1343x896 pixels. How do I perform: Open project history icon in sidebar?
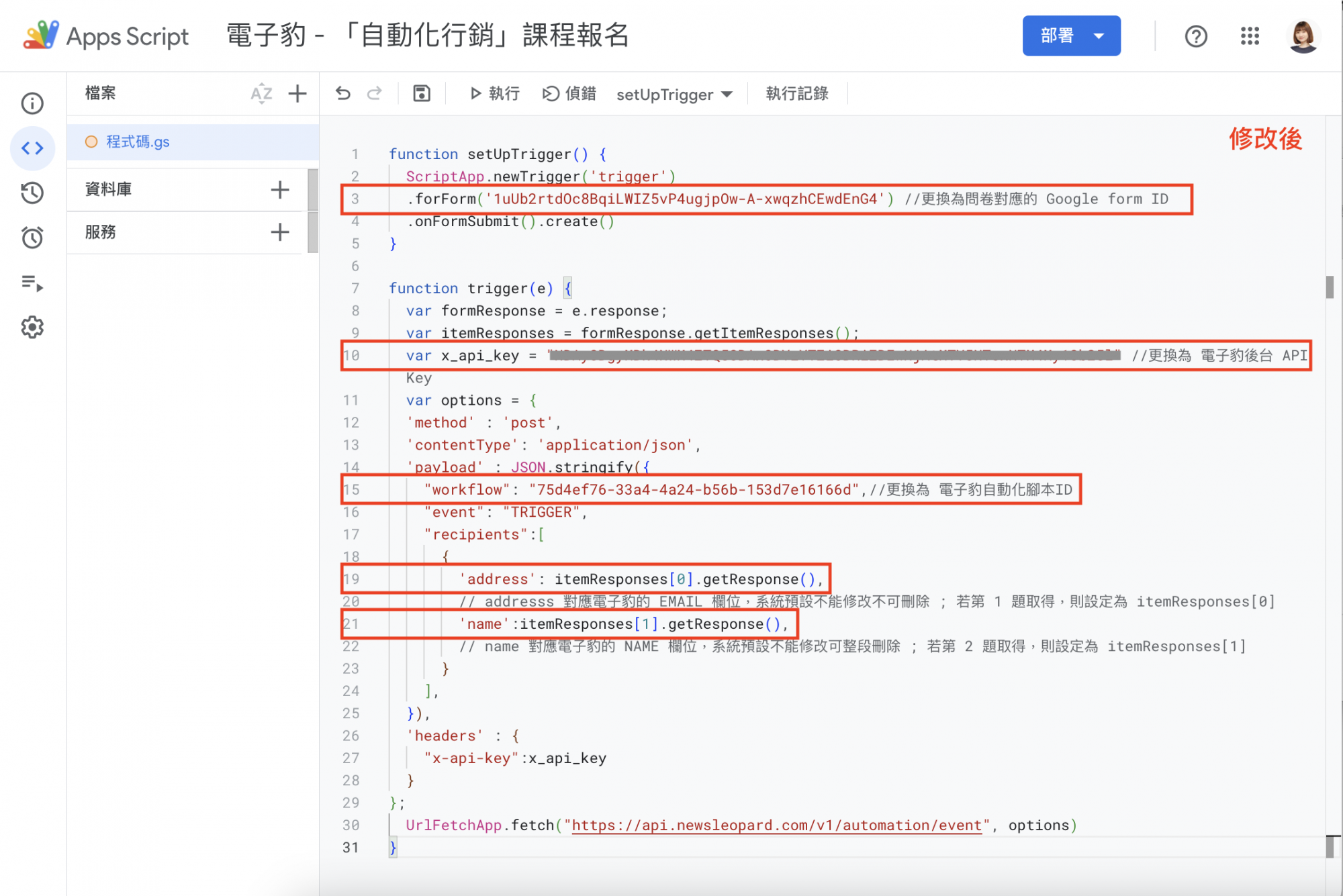coord(32,193)
